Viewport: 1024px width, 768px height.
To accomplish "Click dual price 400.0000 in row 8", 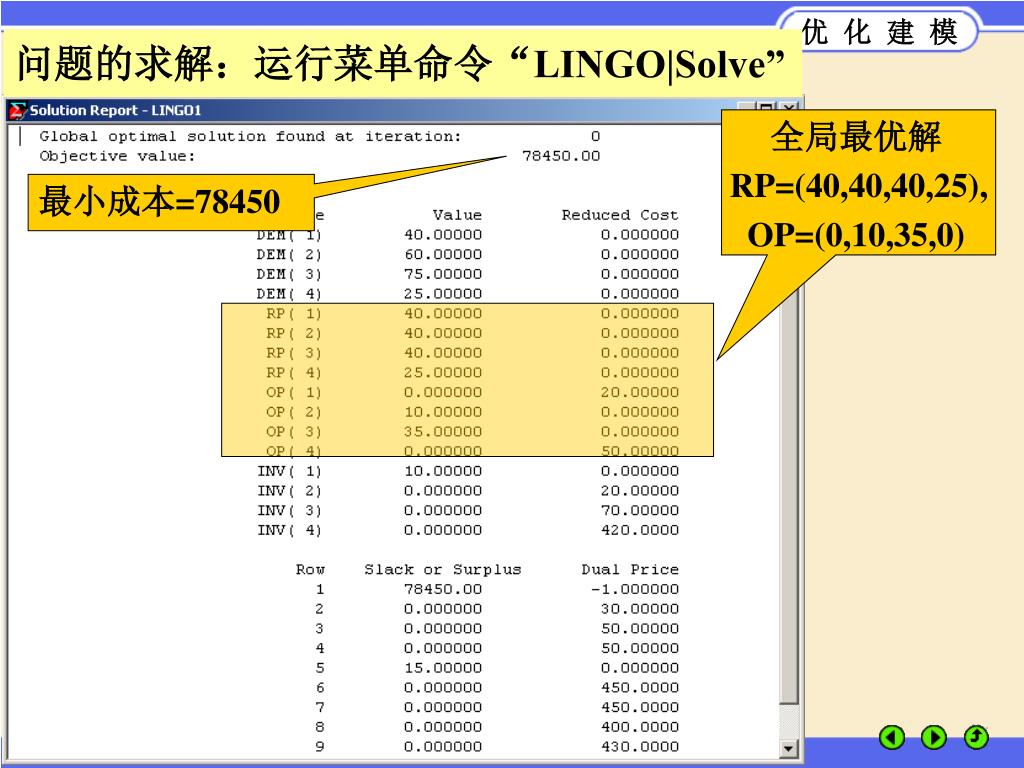I will coord(640,727).
